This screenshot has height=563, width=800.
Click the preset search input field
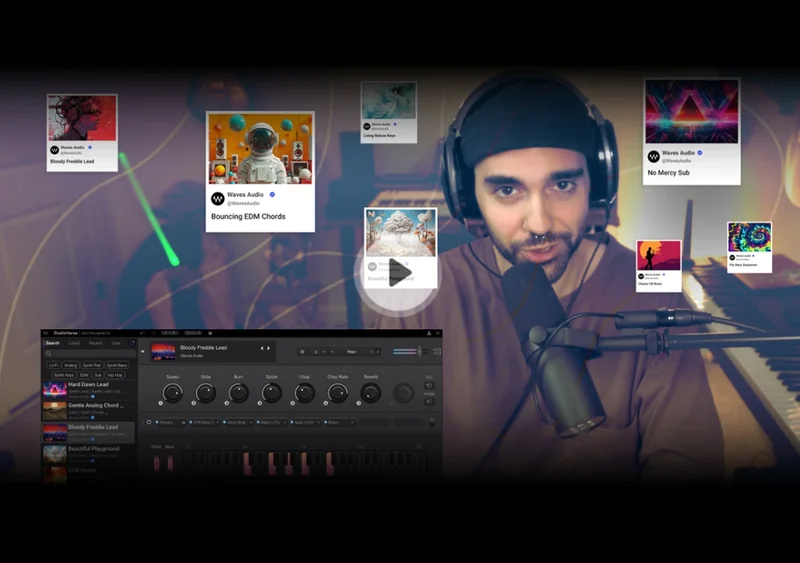coord(89,353)
